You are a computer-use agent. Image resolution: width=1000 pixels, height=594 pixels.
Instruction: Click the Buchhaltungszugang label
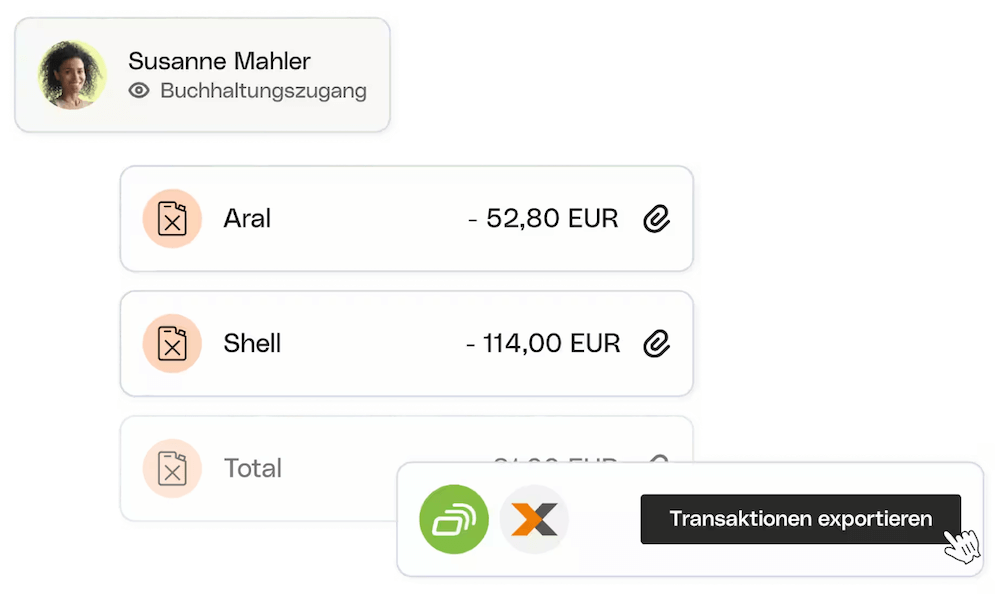pos(263,91)
